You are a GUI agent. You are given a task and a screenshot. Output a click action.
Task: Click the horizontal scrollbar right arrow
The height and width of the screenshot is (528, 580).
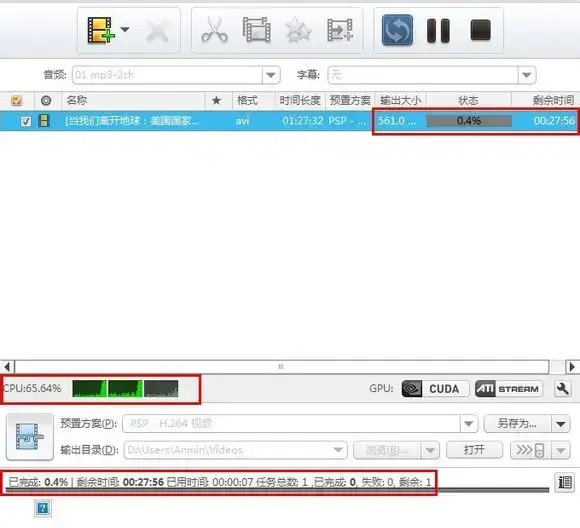coord(572,367)
